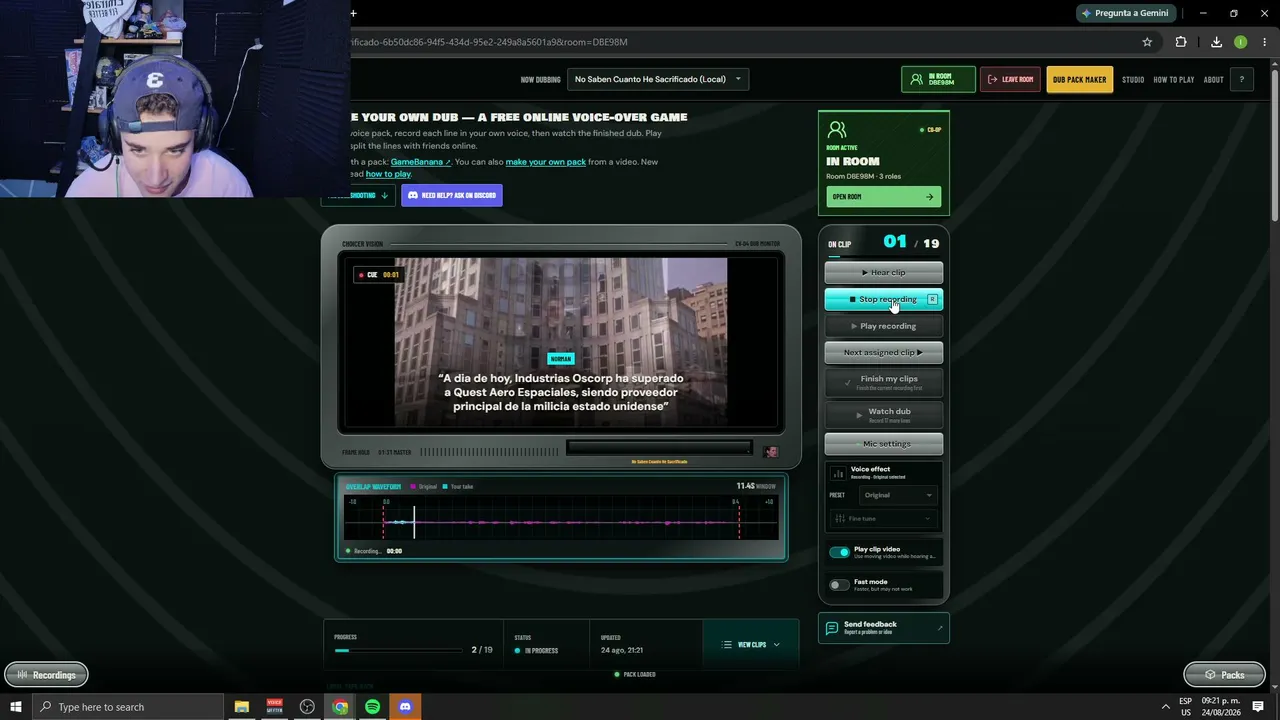Switch keyboard language ESP US indicator
This screenshot has height=720, width=1280.
pos(1185,707)
